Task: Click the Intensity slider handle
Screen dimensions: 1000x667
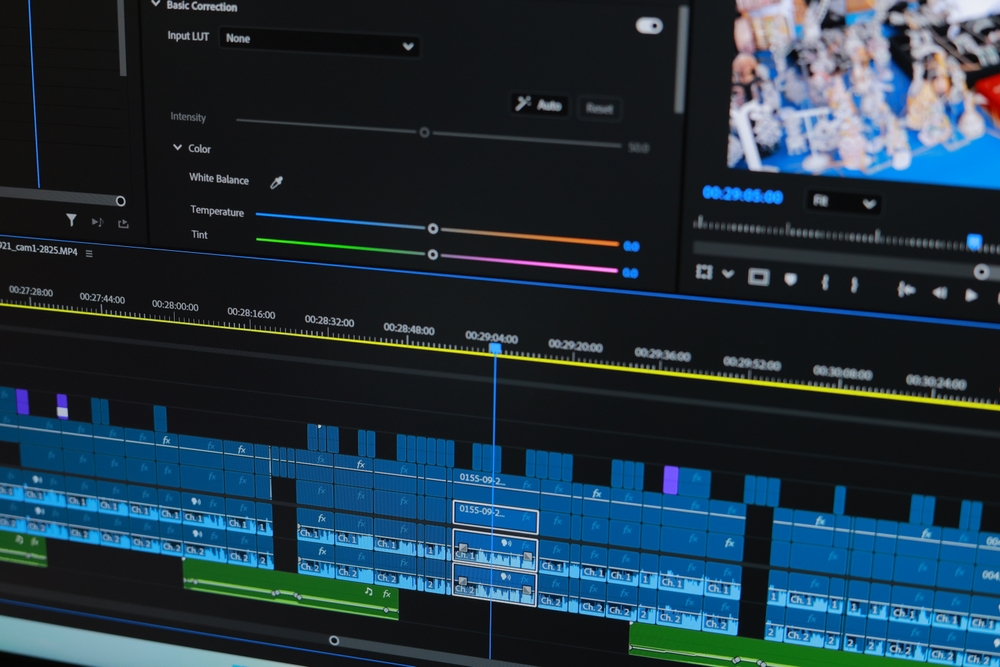Action: coord(427,131)
